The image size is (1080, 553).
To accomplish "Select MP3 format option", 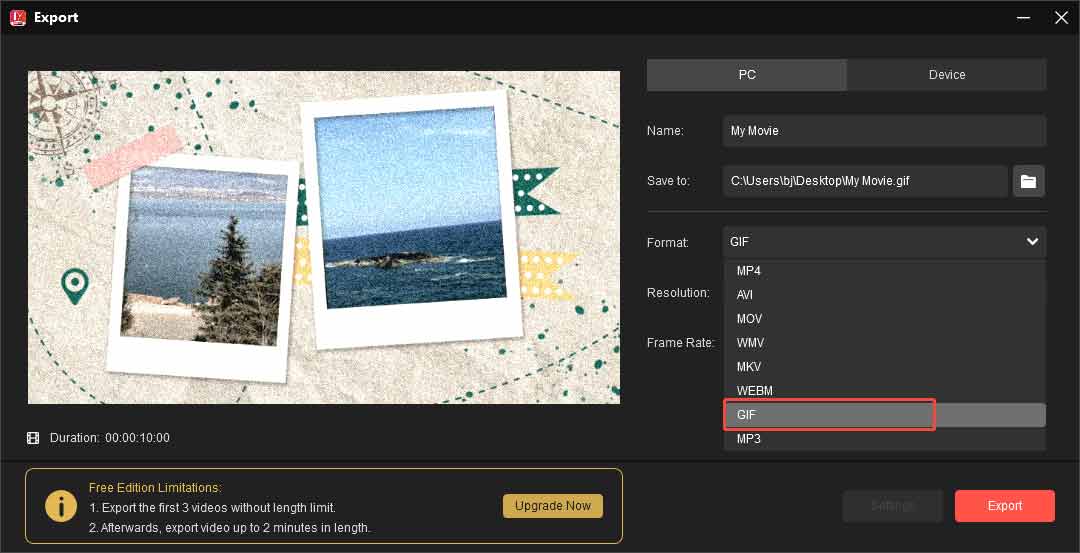I will [x=884, y=439].
